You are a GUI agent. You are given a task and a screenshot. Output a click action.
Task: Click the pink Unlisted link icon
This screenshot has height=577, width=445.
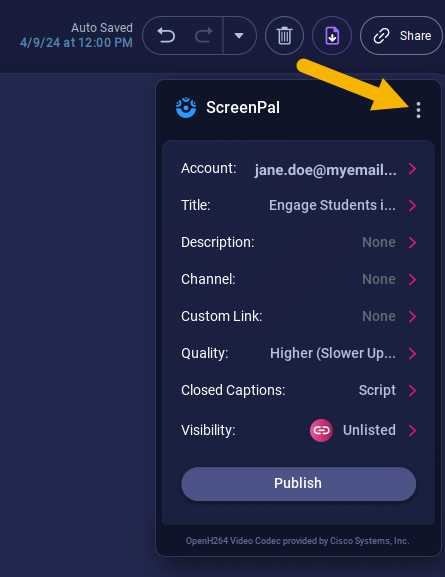pos(321,430)
